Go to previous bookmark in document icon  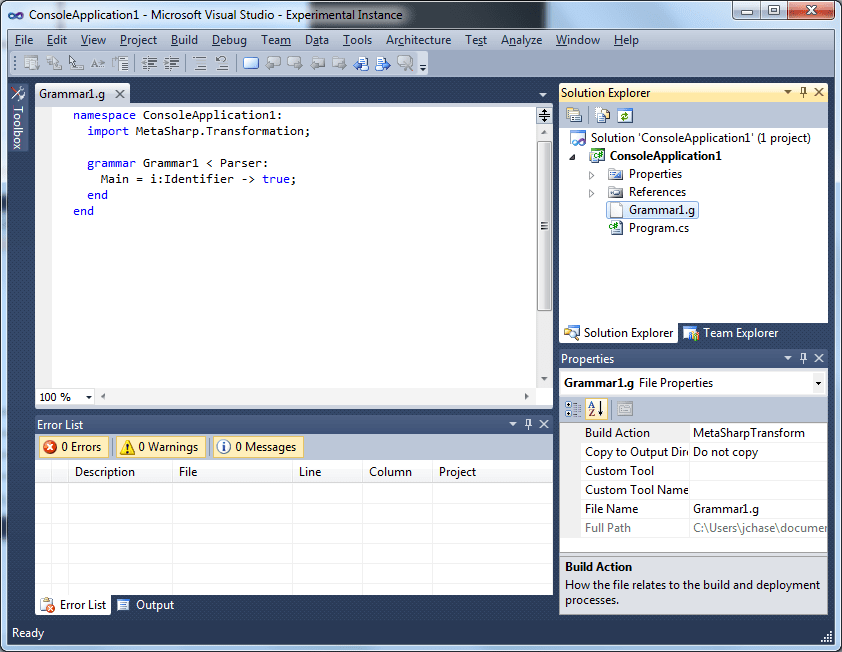point(361,63)
